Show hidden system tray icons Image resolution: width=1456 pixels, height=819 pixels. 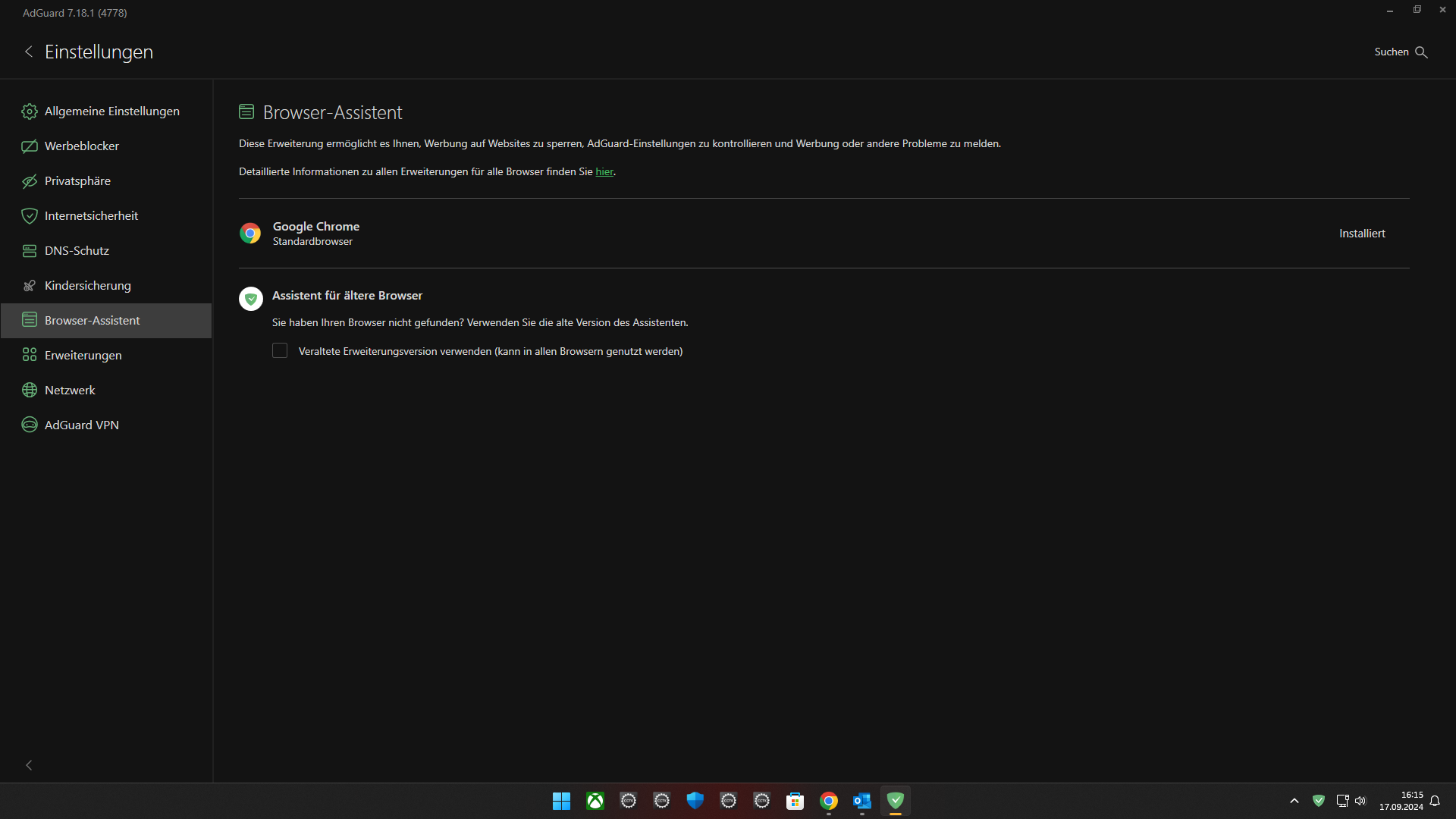pyautogui.click(x=1294, y=801)
